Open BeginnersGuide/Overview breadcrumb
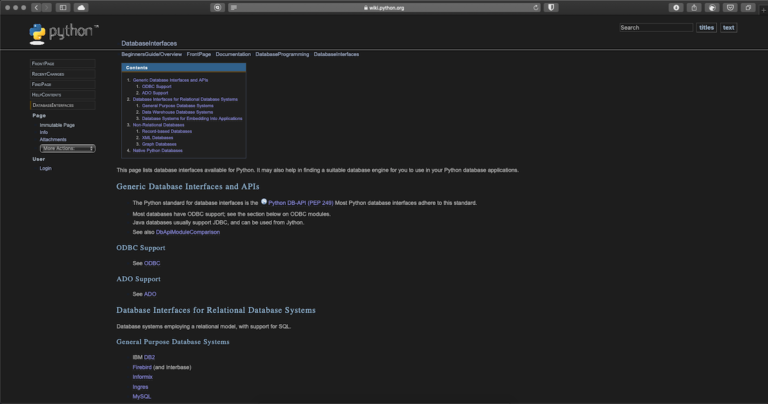The width and height of the screenshot is (768, 404). 151,54
